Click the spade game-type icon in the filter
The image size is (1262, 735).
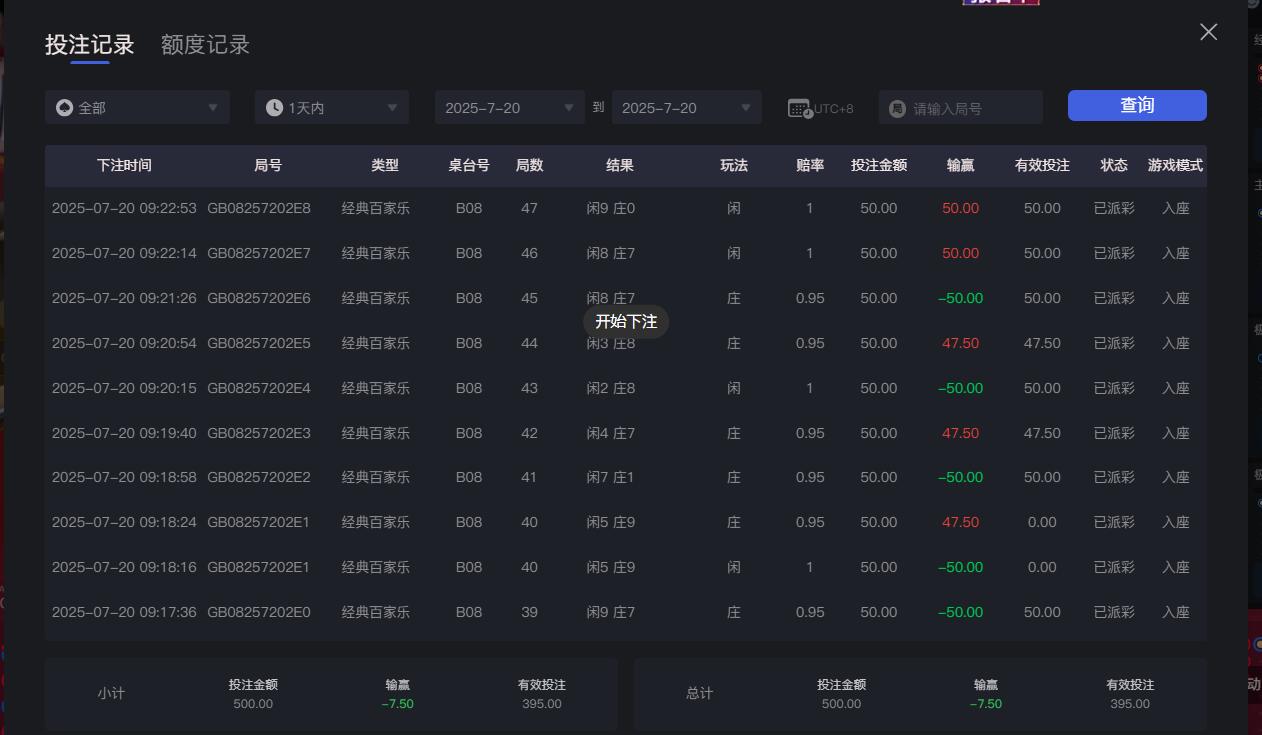tap(64, 107)
